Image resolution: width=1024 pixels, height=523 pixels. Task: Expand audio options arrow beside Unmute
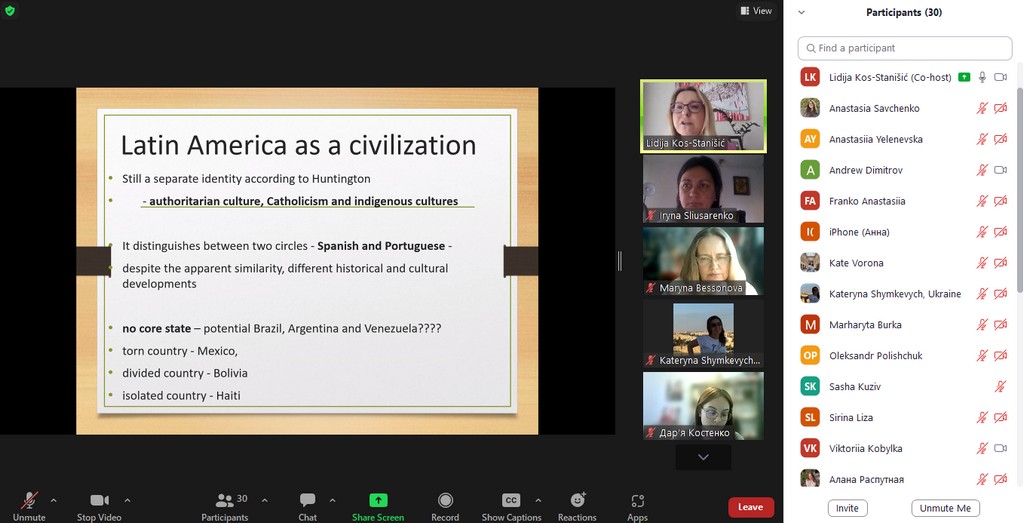(53, 500)
